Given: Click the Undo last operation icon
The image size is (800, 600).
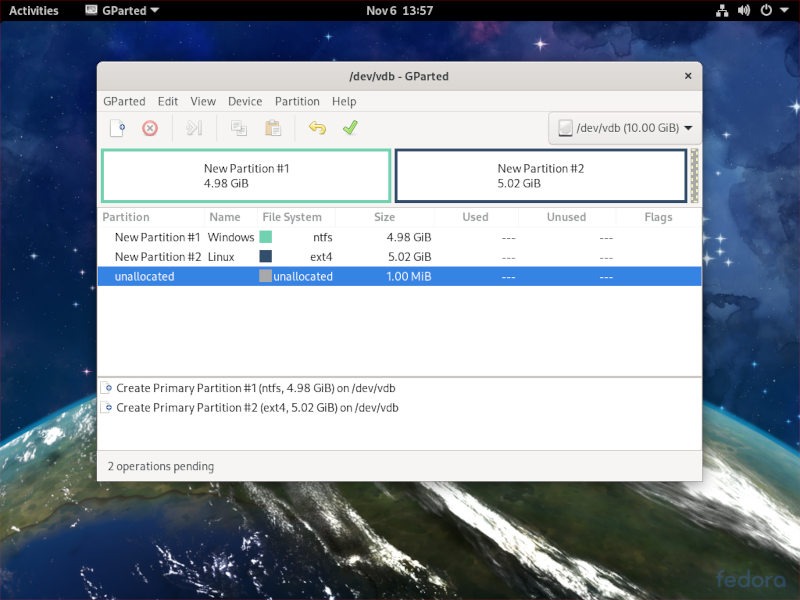Looking at the screenshot, I should (x=319, y=128).
